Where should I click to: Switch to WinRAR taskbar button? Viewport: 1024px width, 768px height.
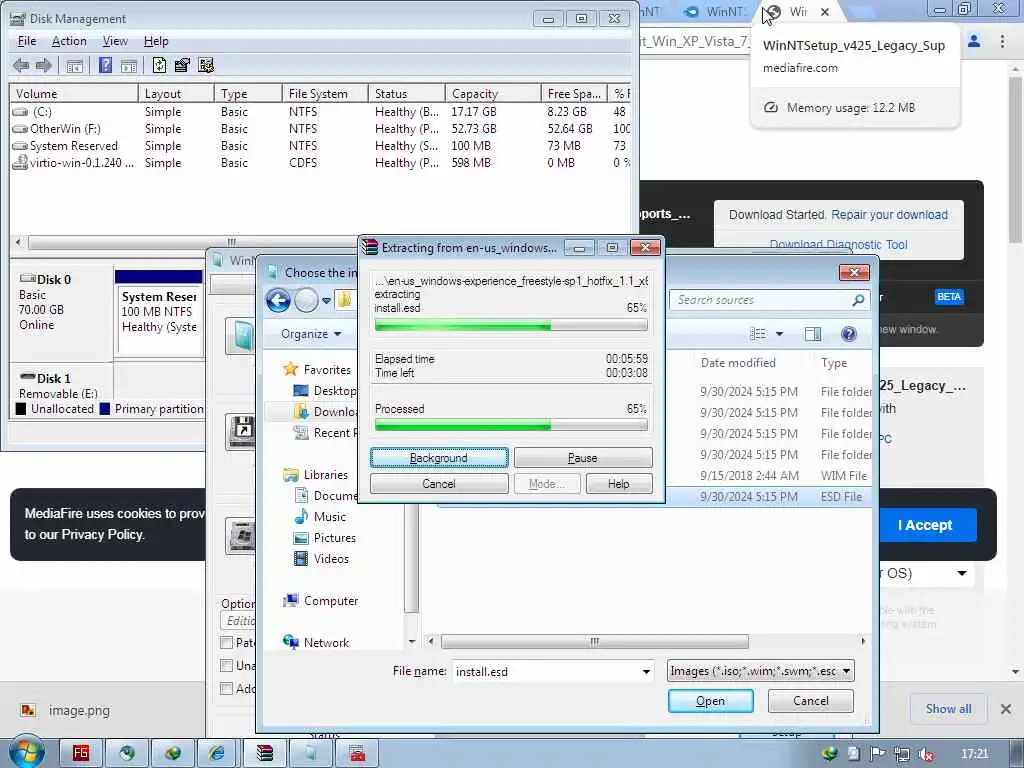[264, 753]
